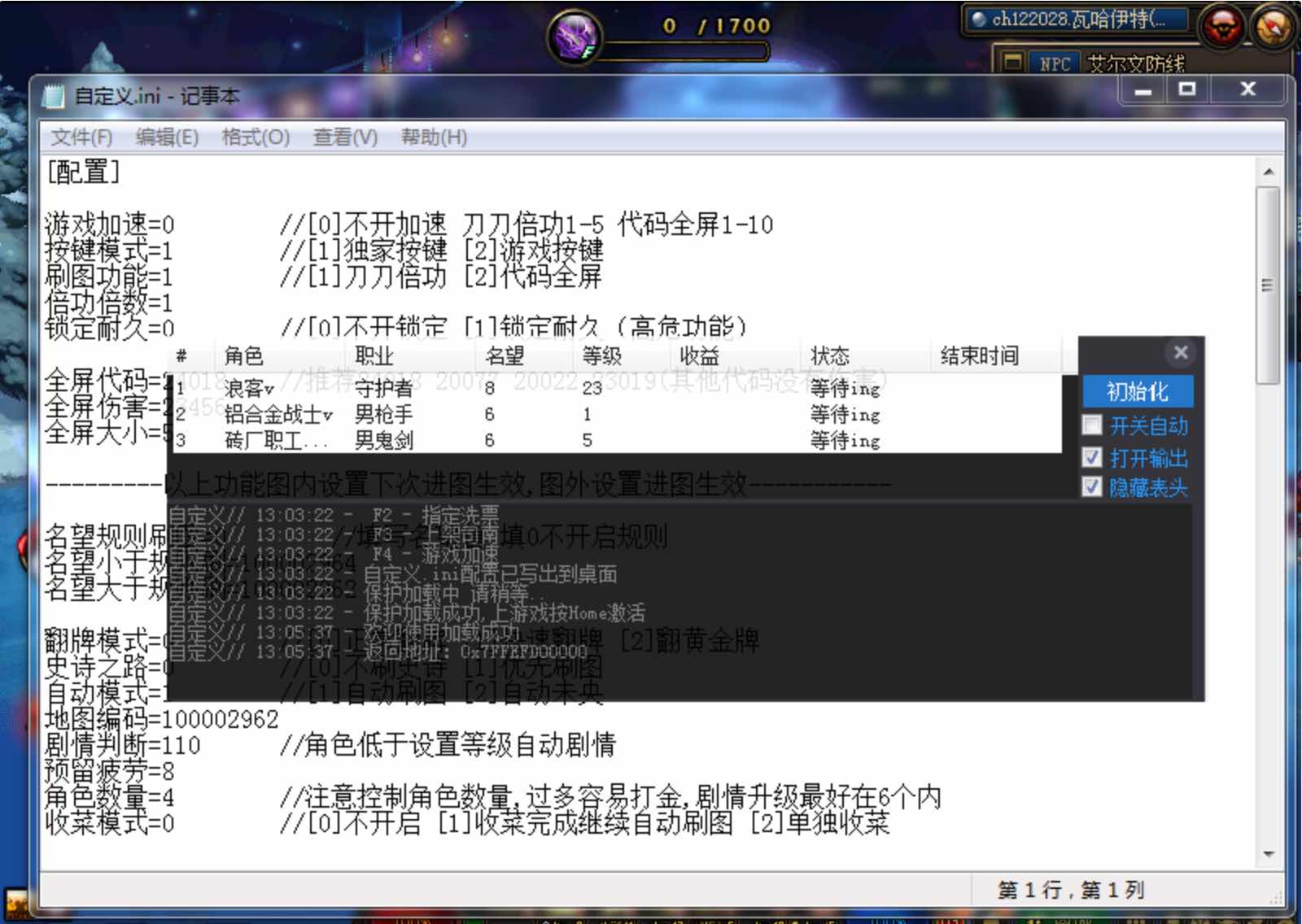Click the Notepad vertical scrollbar thumb
Viewport: 1302px width, 924px height.
(x=1268, y=285)
